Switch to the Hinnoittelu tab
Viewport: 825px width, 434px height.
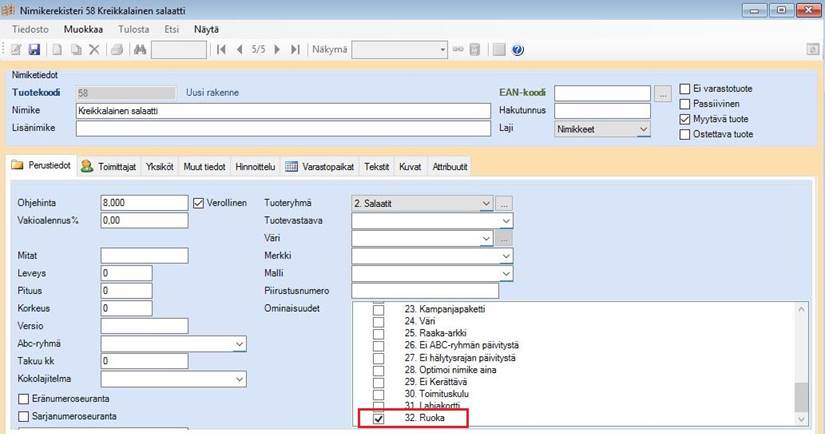[257, 166]
